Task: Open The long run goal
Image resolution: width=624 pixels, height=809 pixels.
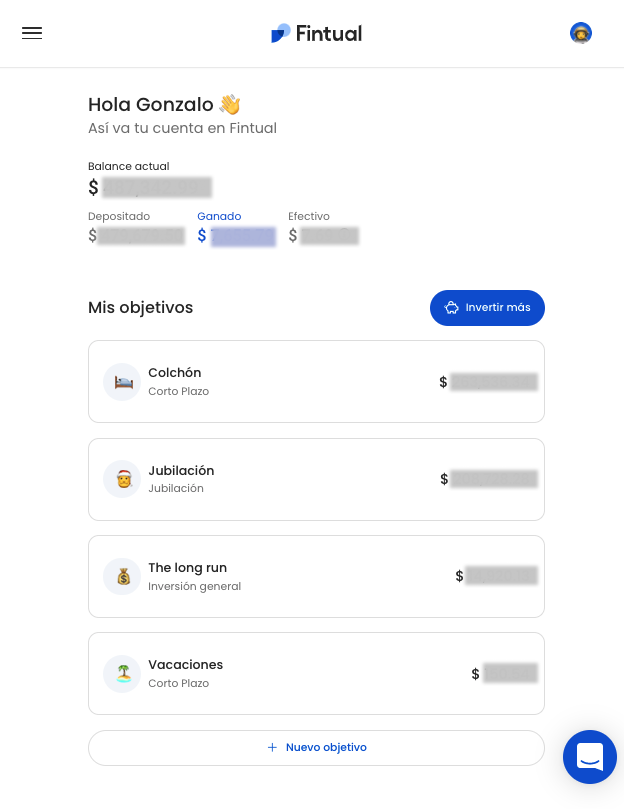Action: point(316,576)
